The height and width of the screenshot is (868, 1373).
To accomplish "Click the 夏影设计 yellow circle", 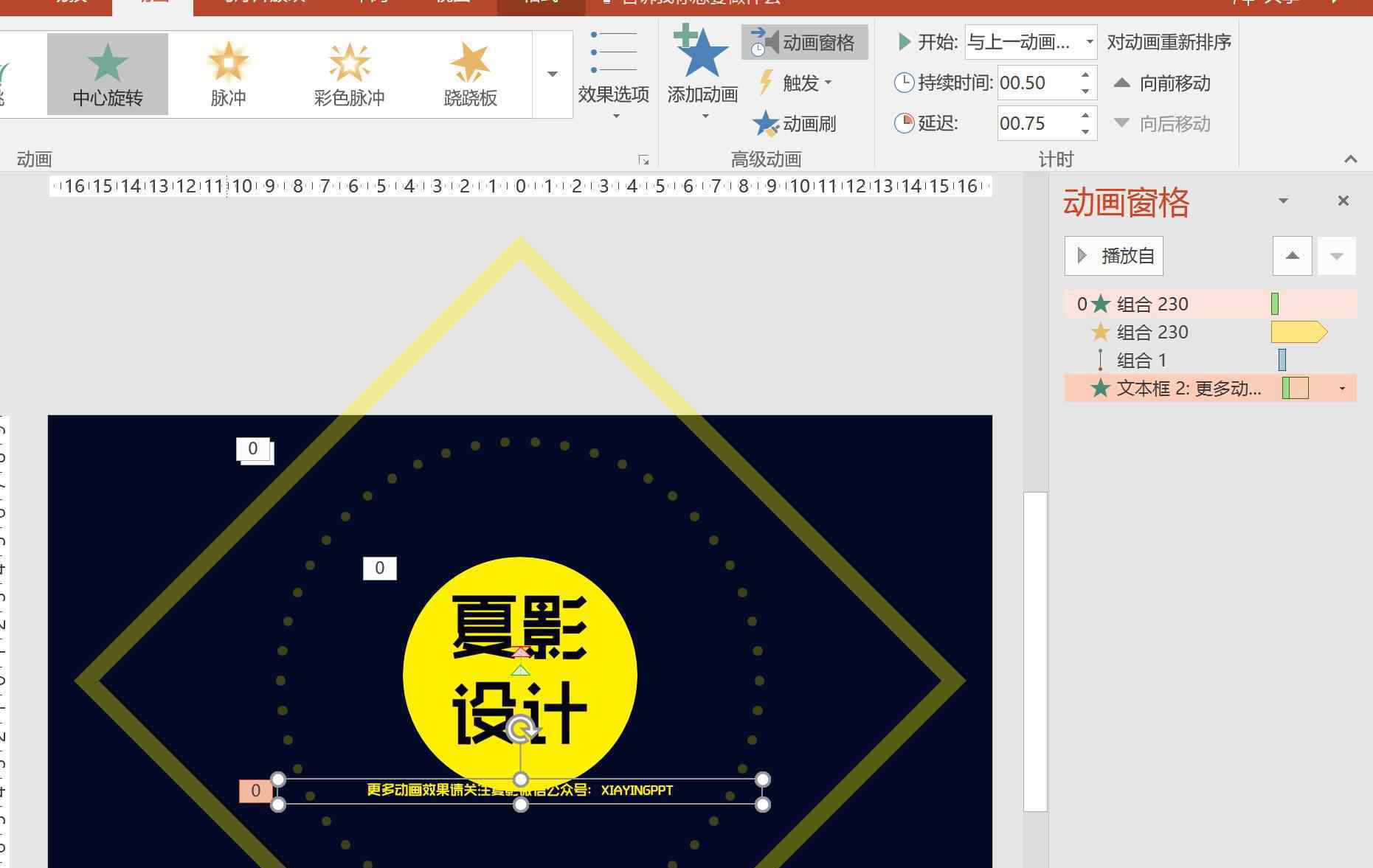I will 520,673.
